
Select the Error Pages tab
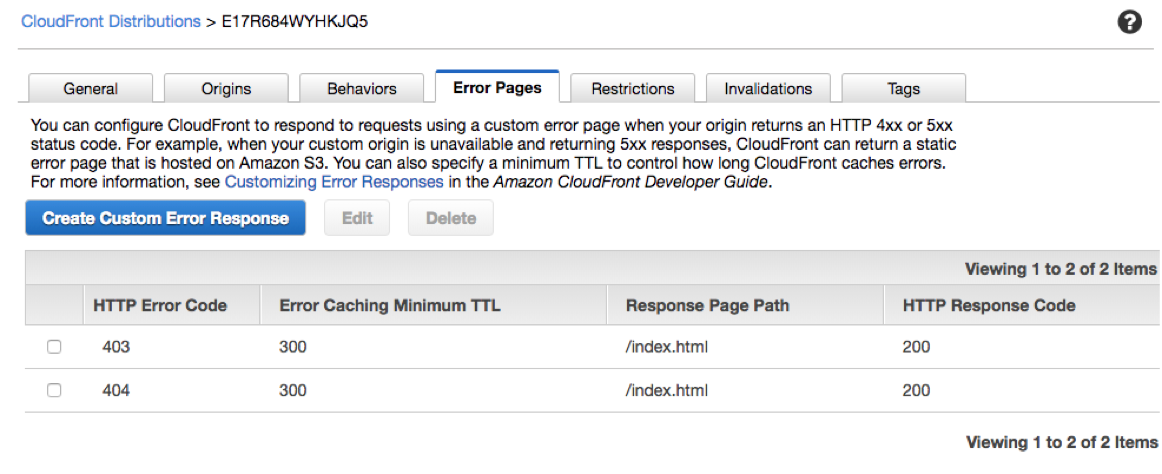[x=497, y=87]
